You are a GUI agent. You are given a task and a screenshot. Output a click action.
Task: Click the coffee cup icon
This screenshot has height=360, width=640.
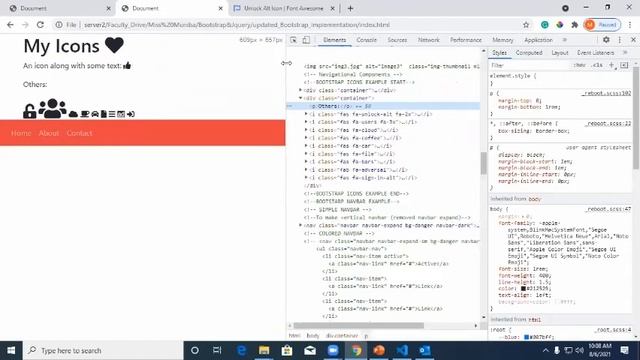point(84,114)
